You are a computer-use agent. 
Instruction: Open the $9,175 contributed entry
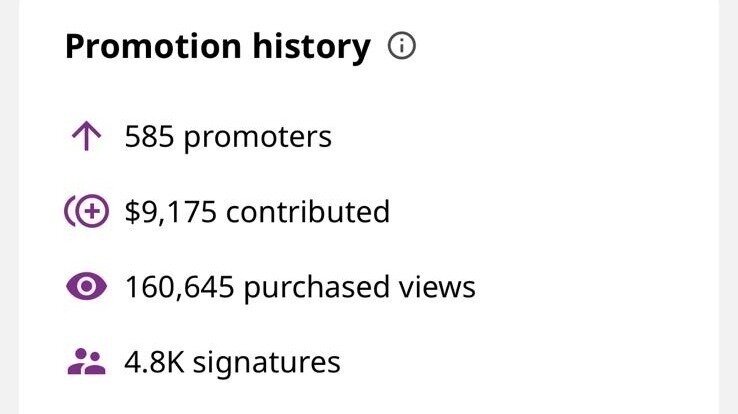click(x=257, y=212)
